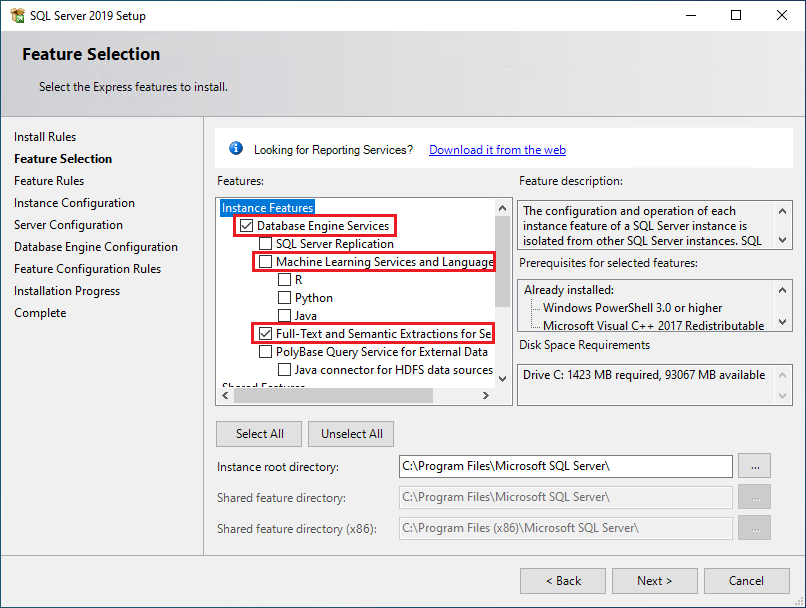
Task: Enable the Java feature
Action: 284,315
